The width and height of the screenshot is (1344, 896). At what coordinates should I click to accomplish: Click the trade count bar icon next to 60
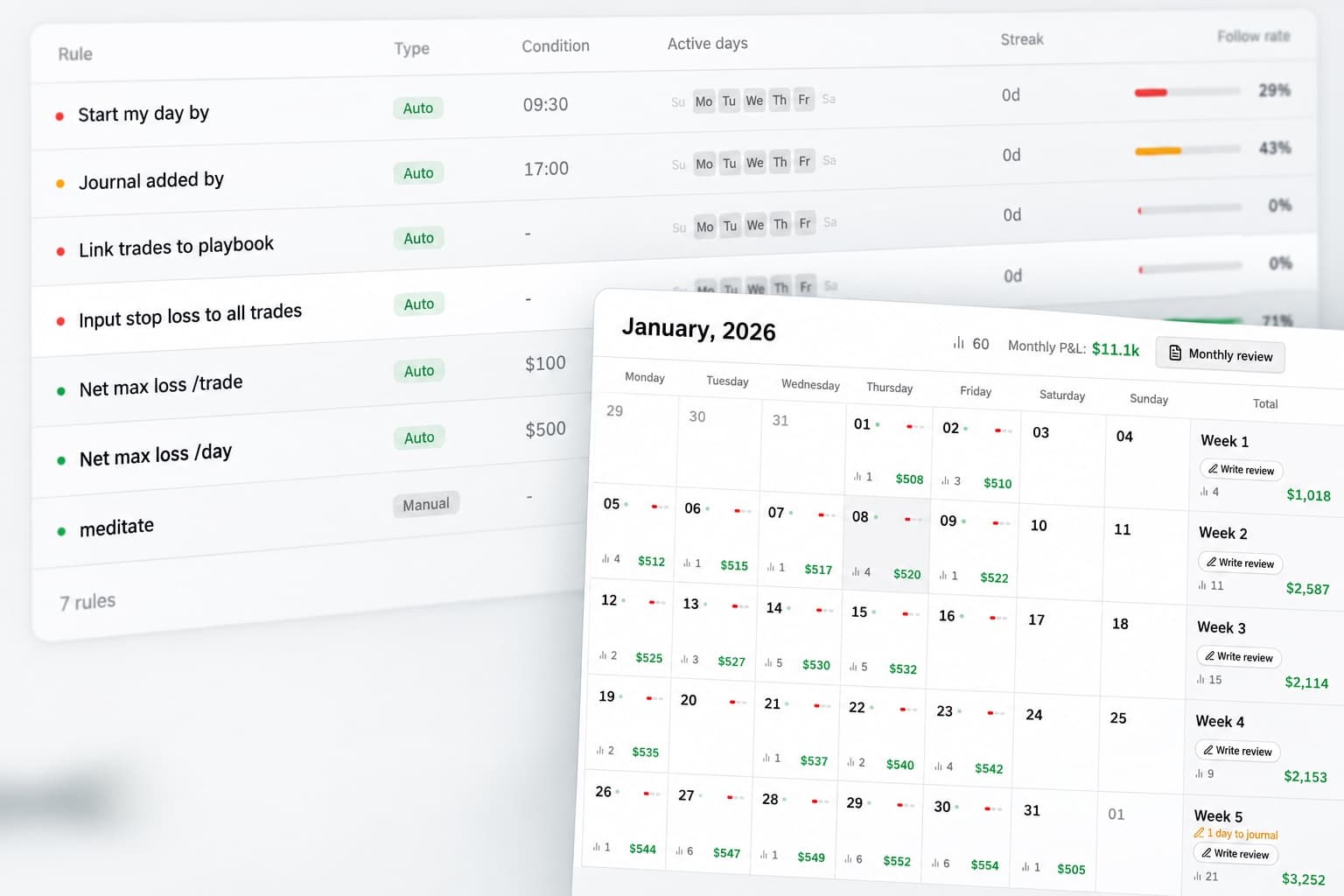click(958, 343)
